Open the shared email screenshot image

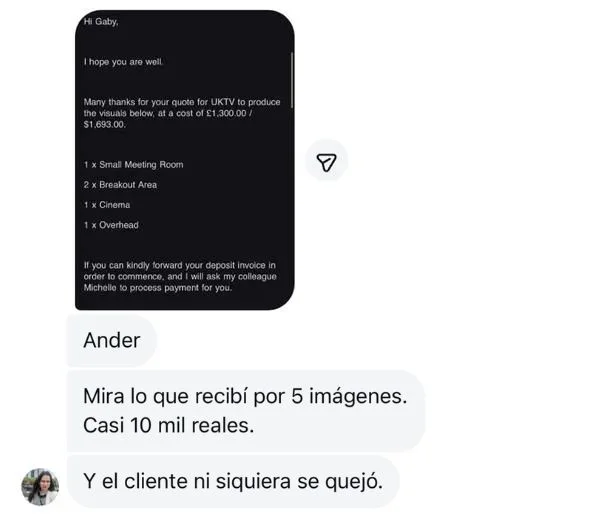pos(185,160)
